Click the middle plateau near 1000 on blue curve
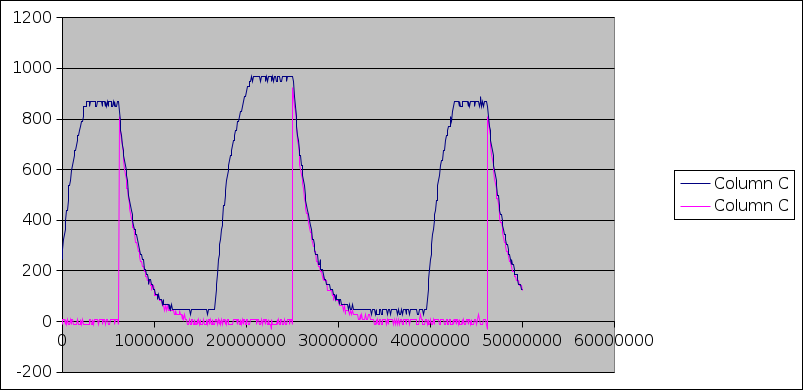Viewport: 803px width, 390px height. [x=271, y=78]
